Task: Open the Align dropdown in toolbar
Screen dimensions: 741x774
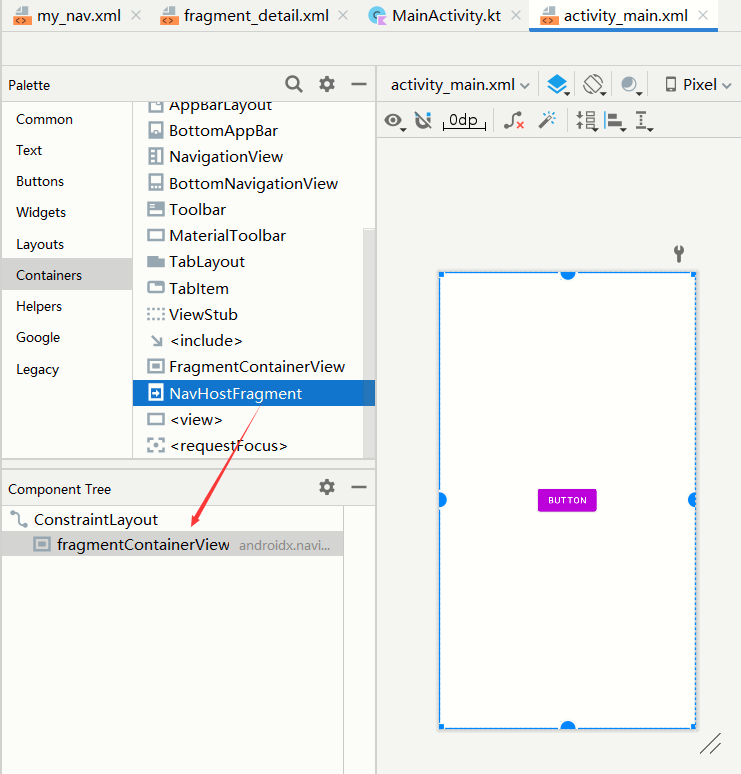Action: tap(616, 121)
